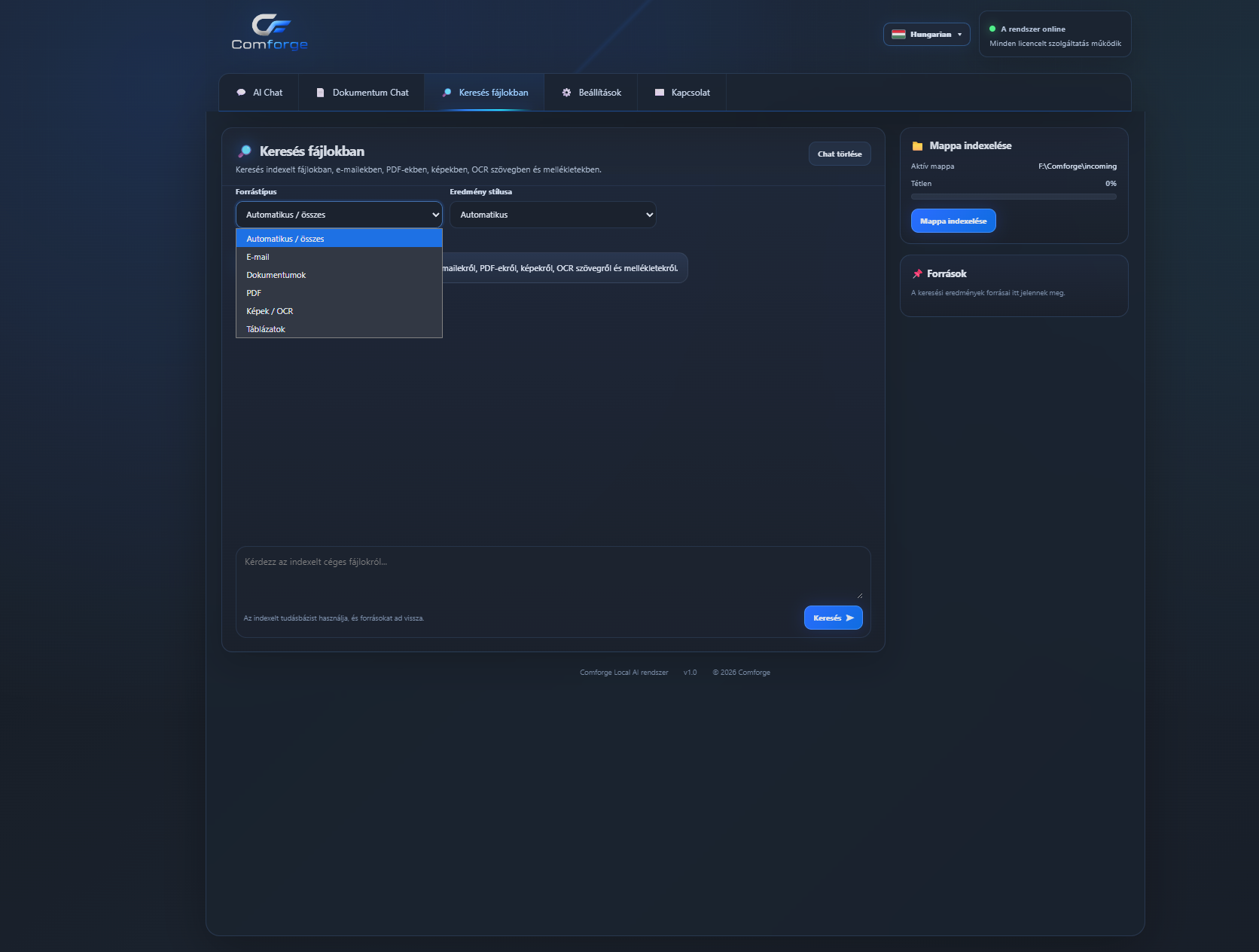This screenshot has width=1259, height=952.
Task: Select E-mail source type
Action: click(339, 257)
